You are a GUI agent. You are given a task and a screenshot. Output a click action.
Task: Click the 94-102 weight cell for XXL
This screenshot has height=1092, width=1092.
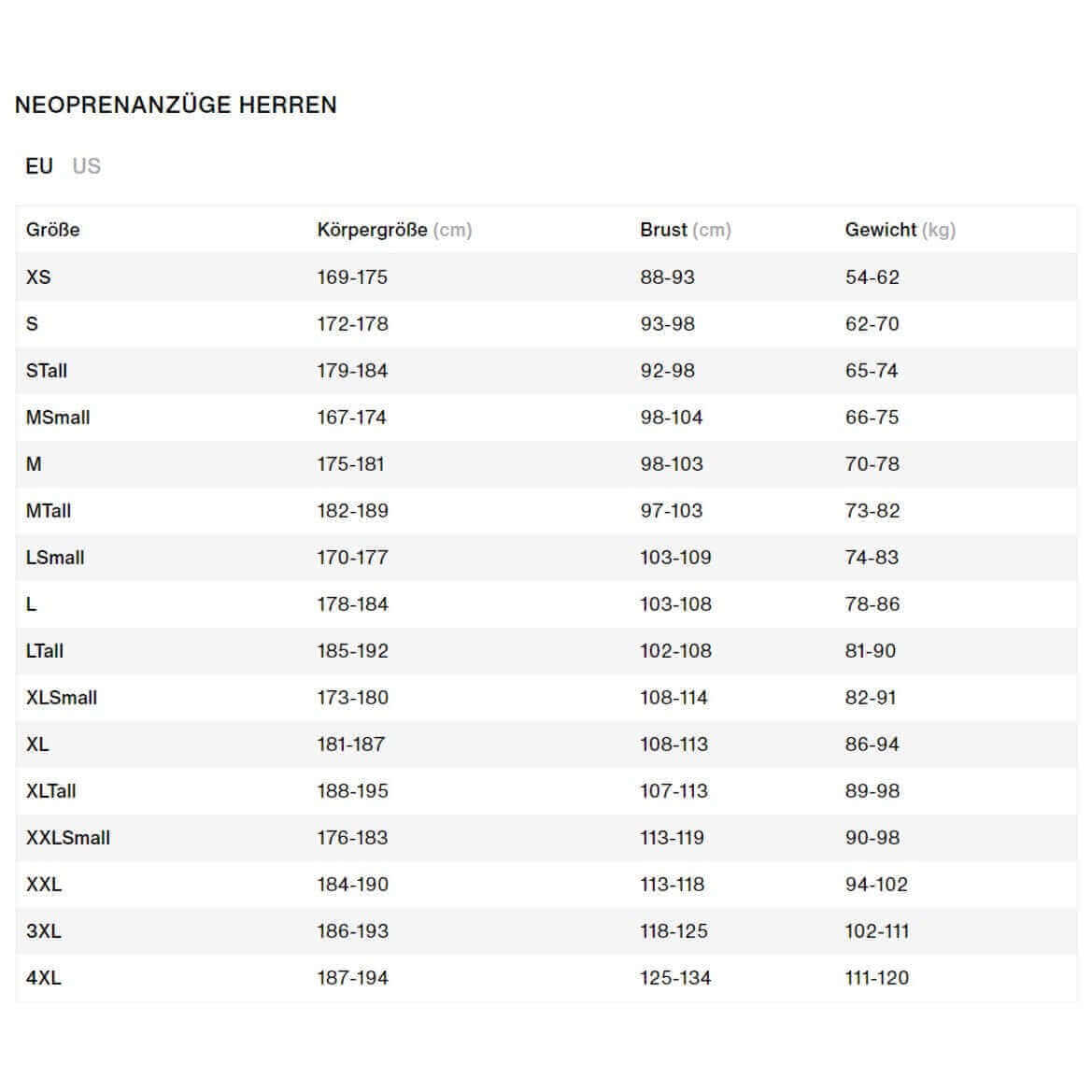876,885
